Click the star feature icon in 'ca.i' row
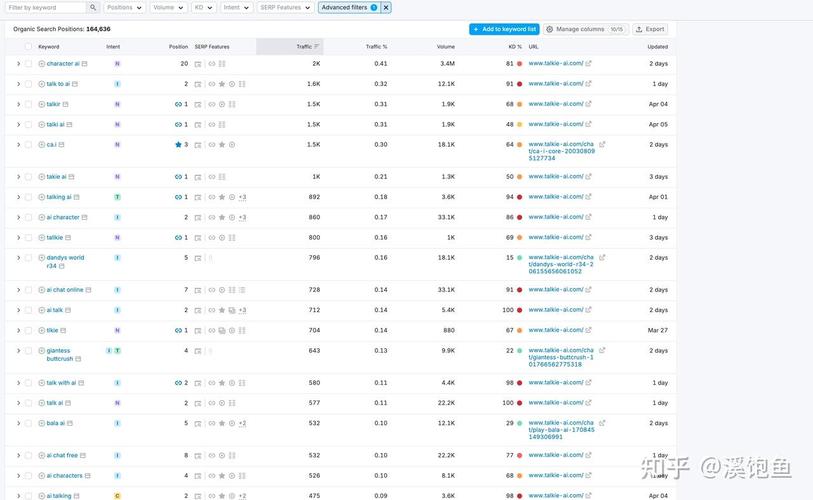 pyautogui.click(x=222, y=145)
